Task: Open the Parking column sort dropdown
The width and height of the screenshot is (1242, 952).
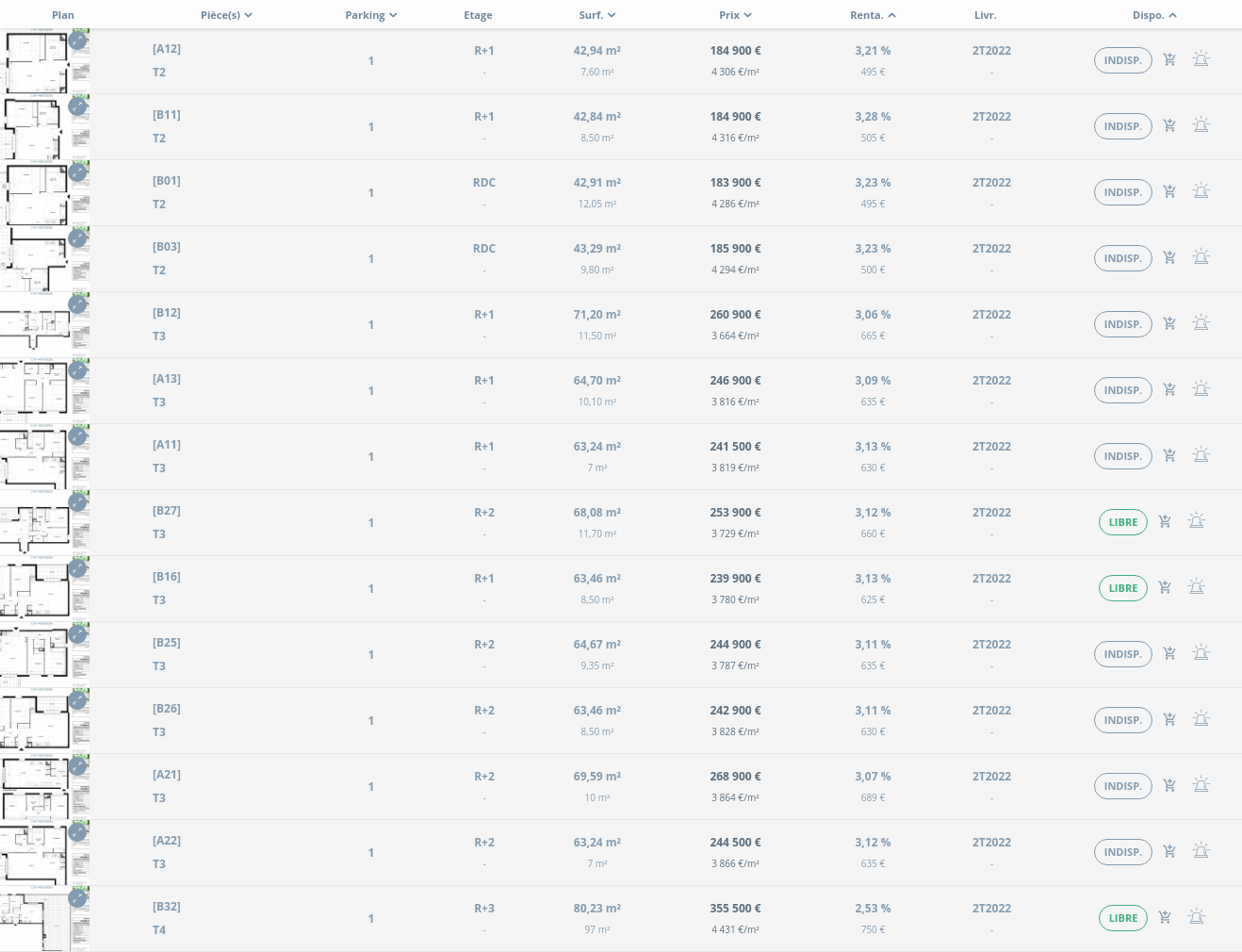Action: [371, 15]
